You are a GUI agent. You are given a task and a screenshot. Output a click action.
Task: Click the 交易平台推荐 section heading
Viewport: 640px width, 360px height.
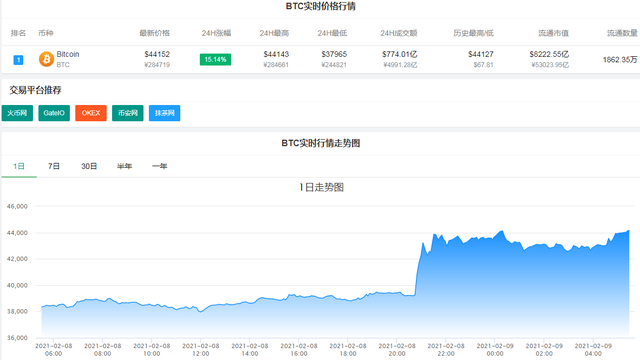tap(36, 90)
